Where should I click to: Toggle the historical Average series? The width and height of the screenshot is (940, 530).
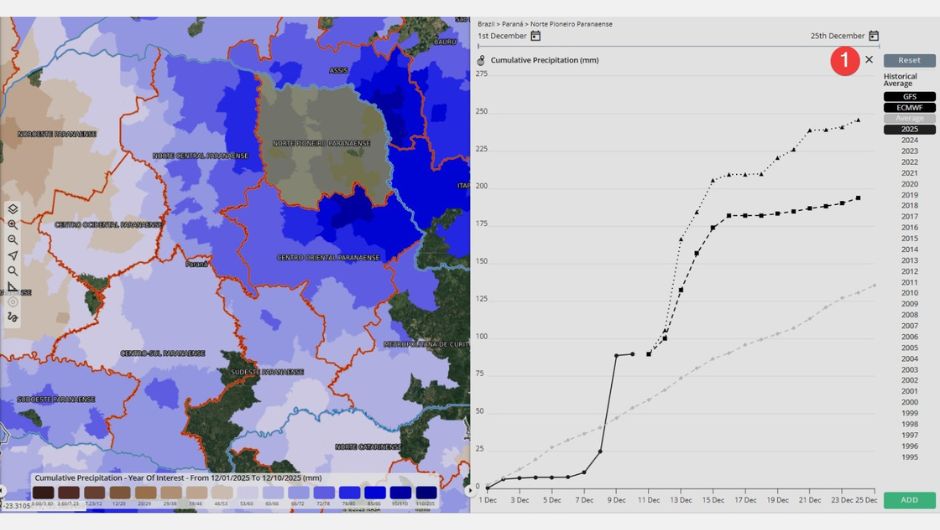click(x=909, y=118)
